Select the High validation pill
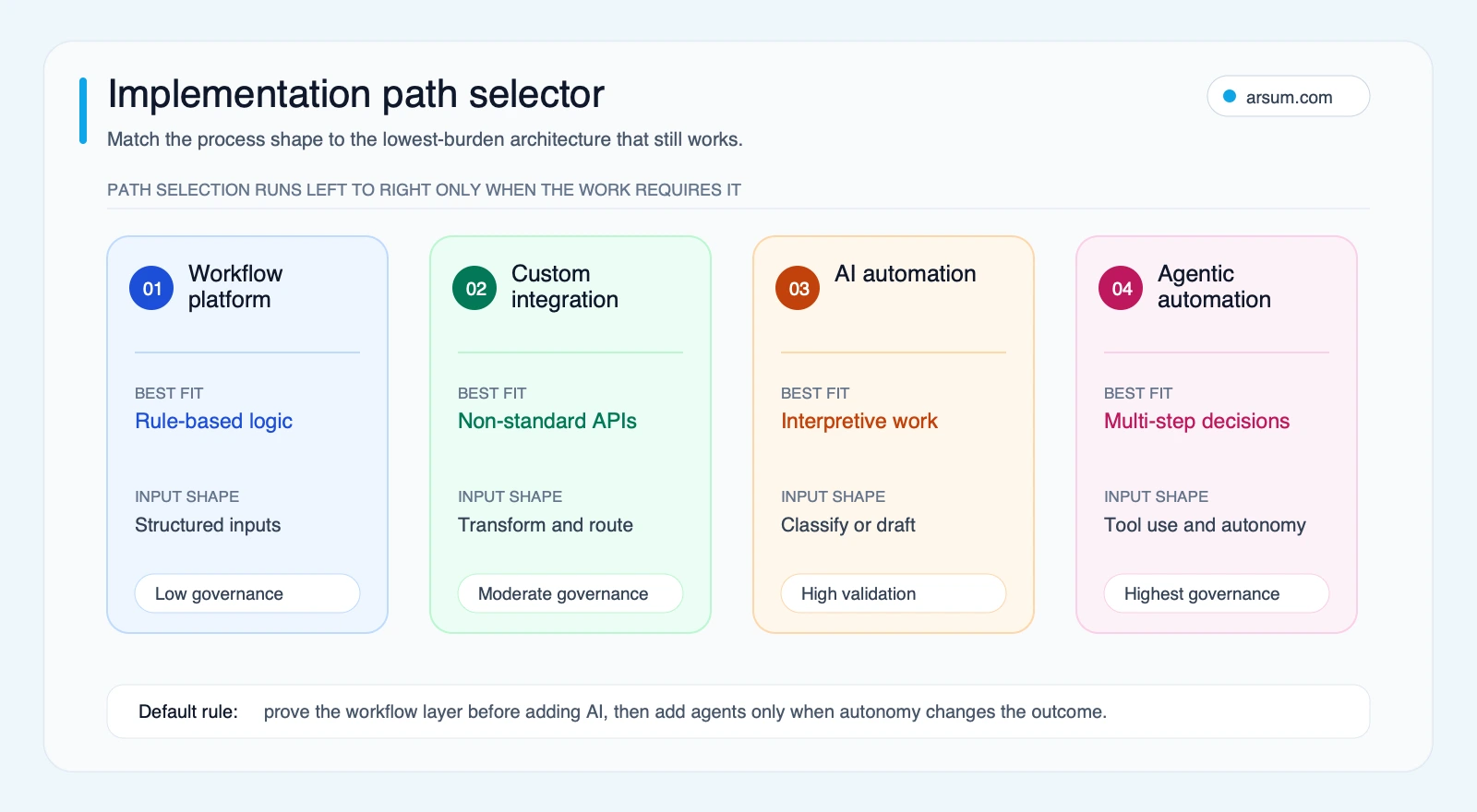1477x812 pixels. [894, 593]
